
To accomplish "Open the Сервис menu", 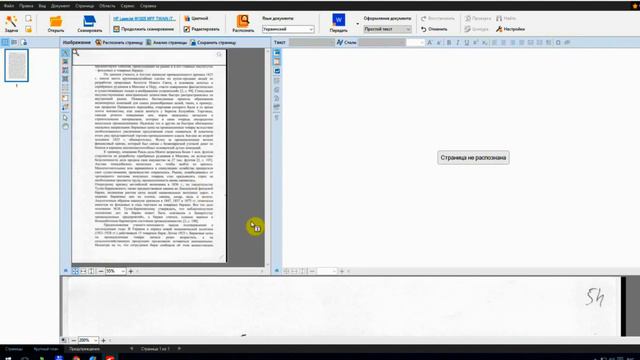I will tap(128, 6).
